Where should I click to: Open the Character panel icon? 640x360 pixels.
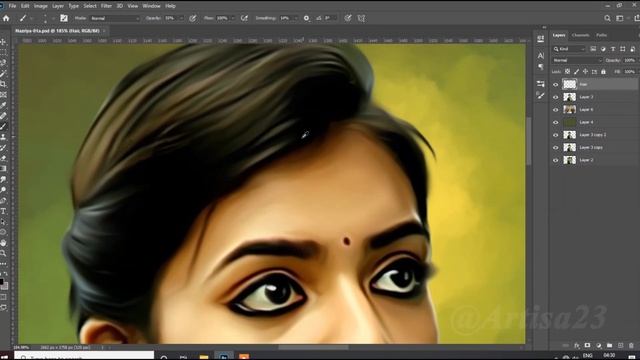(540, 55)
